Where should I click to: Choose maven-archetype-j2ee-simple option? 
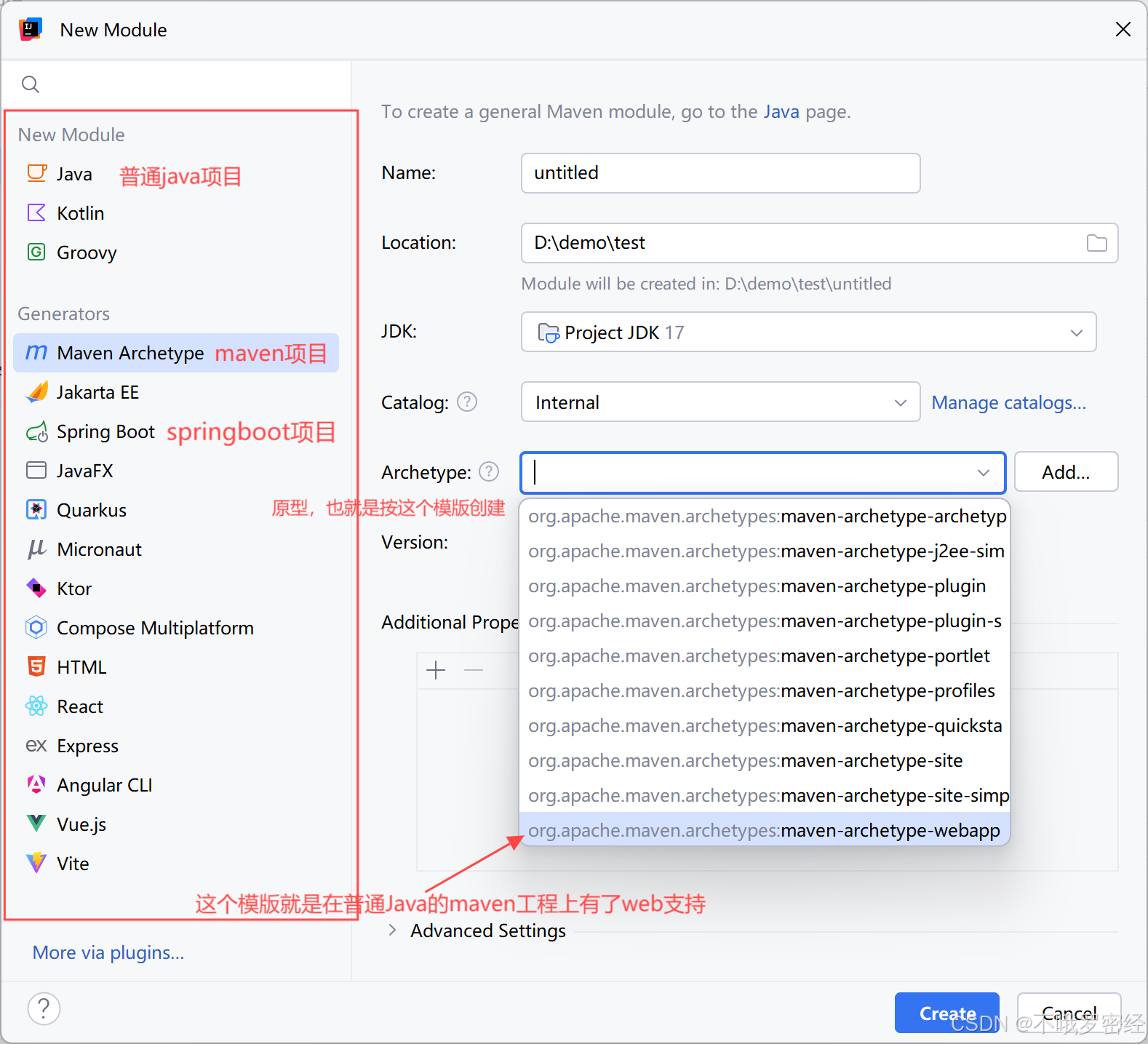click(x=765, y=551)
